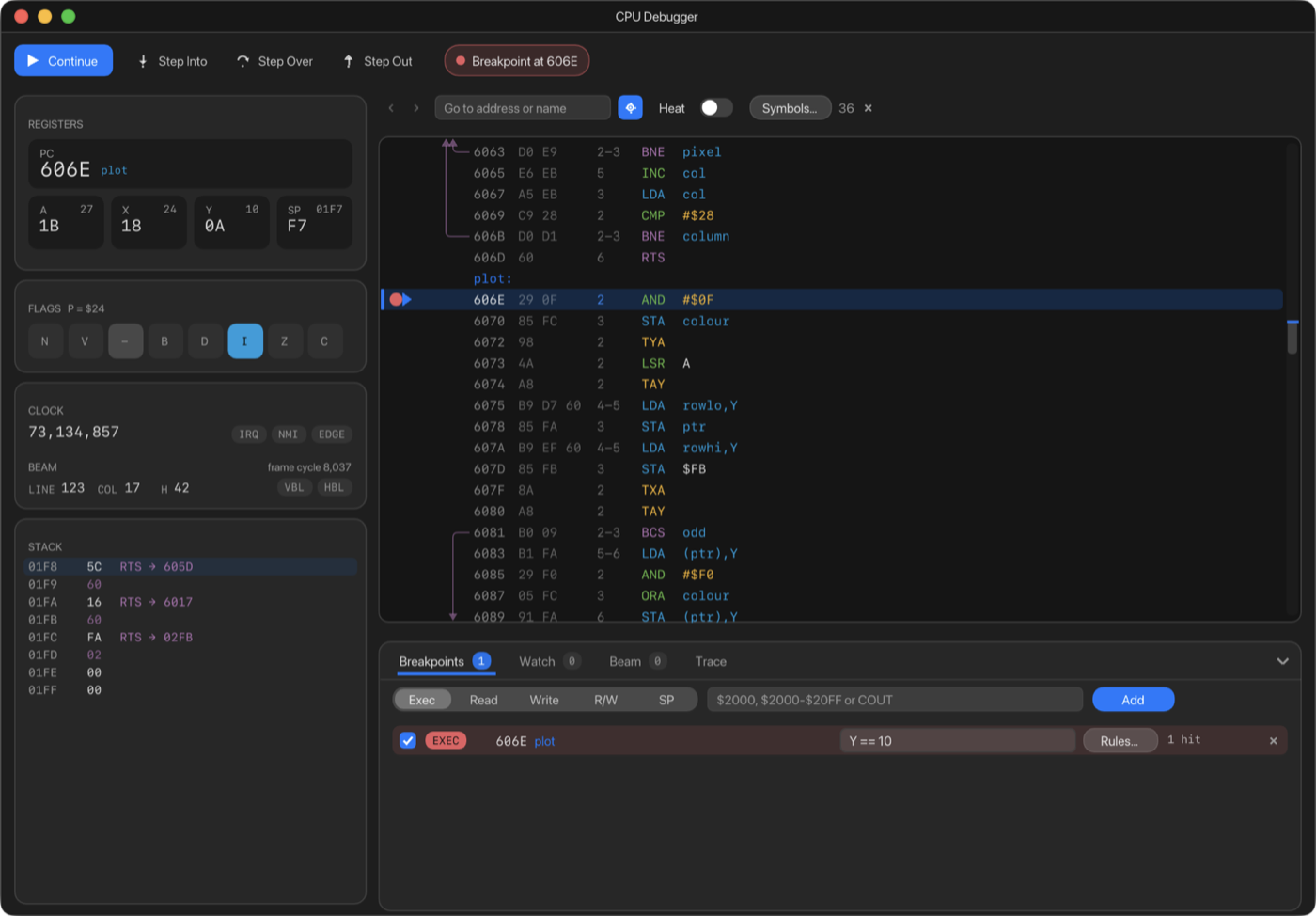Toggle the N flag

[45, 341]
